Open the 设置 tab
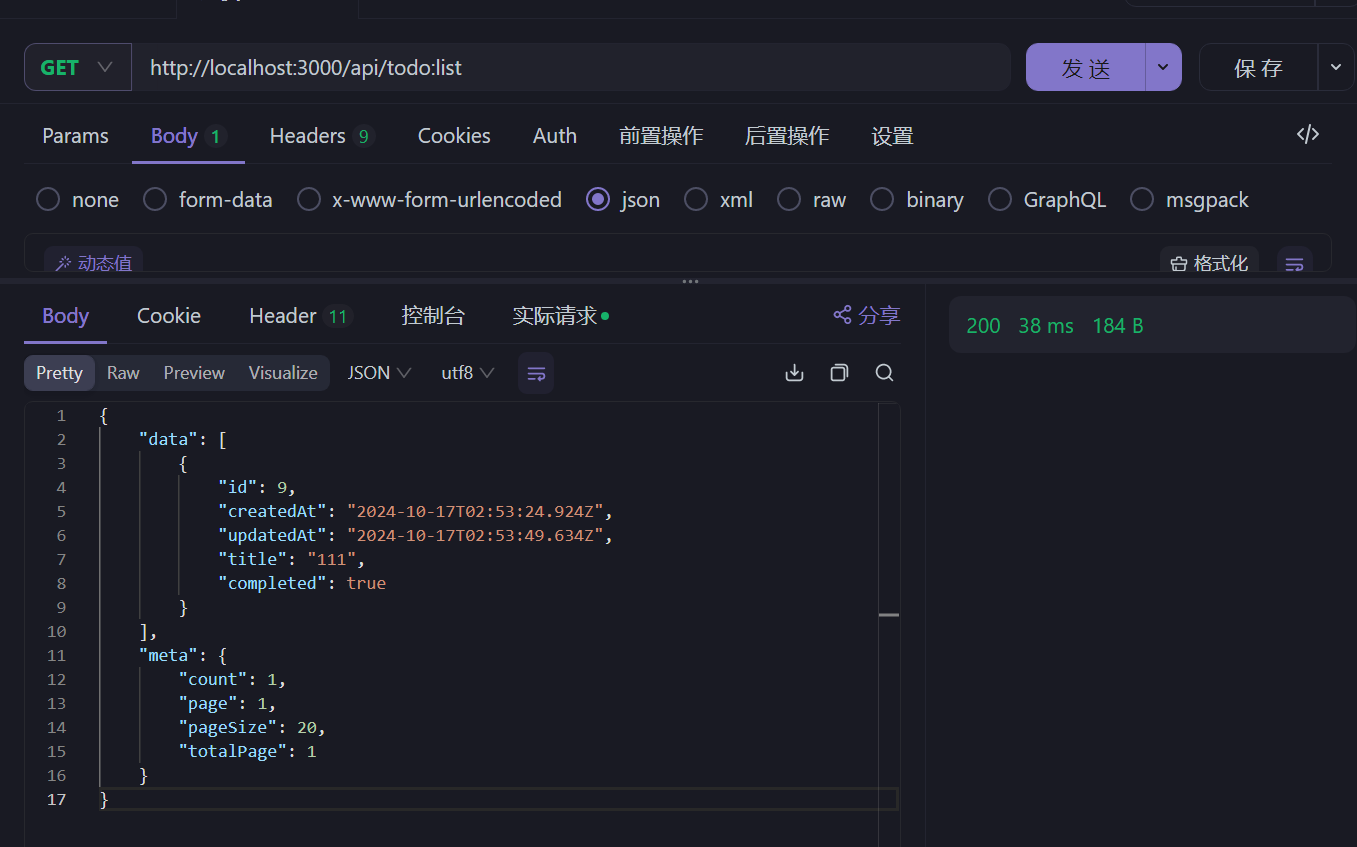1357x847 pixels. [x=892, y=136]
